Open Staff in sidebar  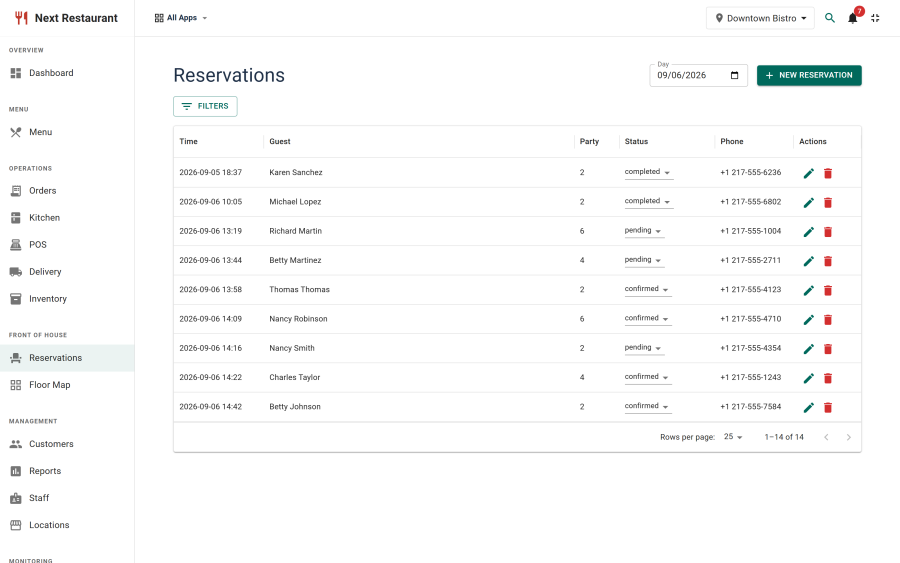tap(67, 498)
